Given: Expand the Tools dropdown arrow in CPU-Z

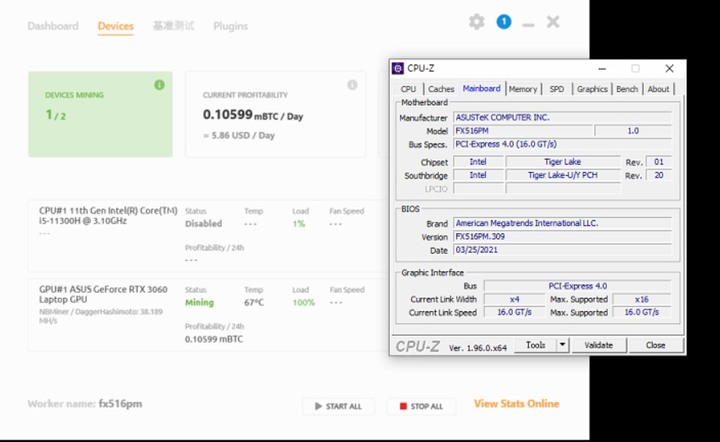Looking at the screenshot, I should tap(563, 345).
